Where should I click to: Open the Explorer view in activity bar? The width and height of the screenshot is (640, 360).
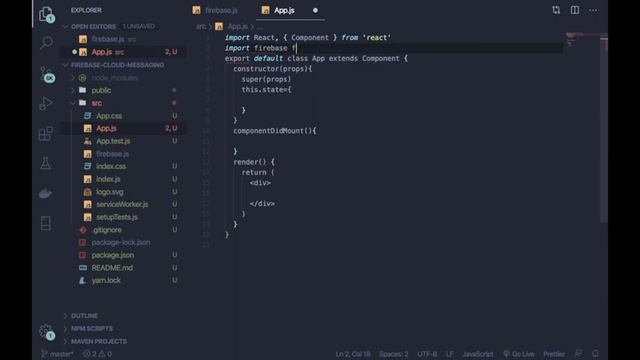tap(46, 14)
